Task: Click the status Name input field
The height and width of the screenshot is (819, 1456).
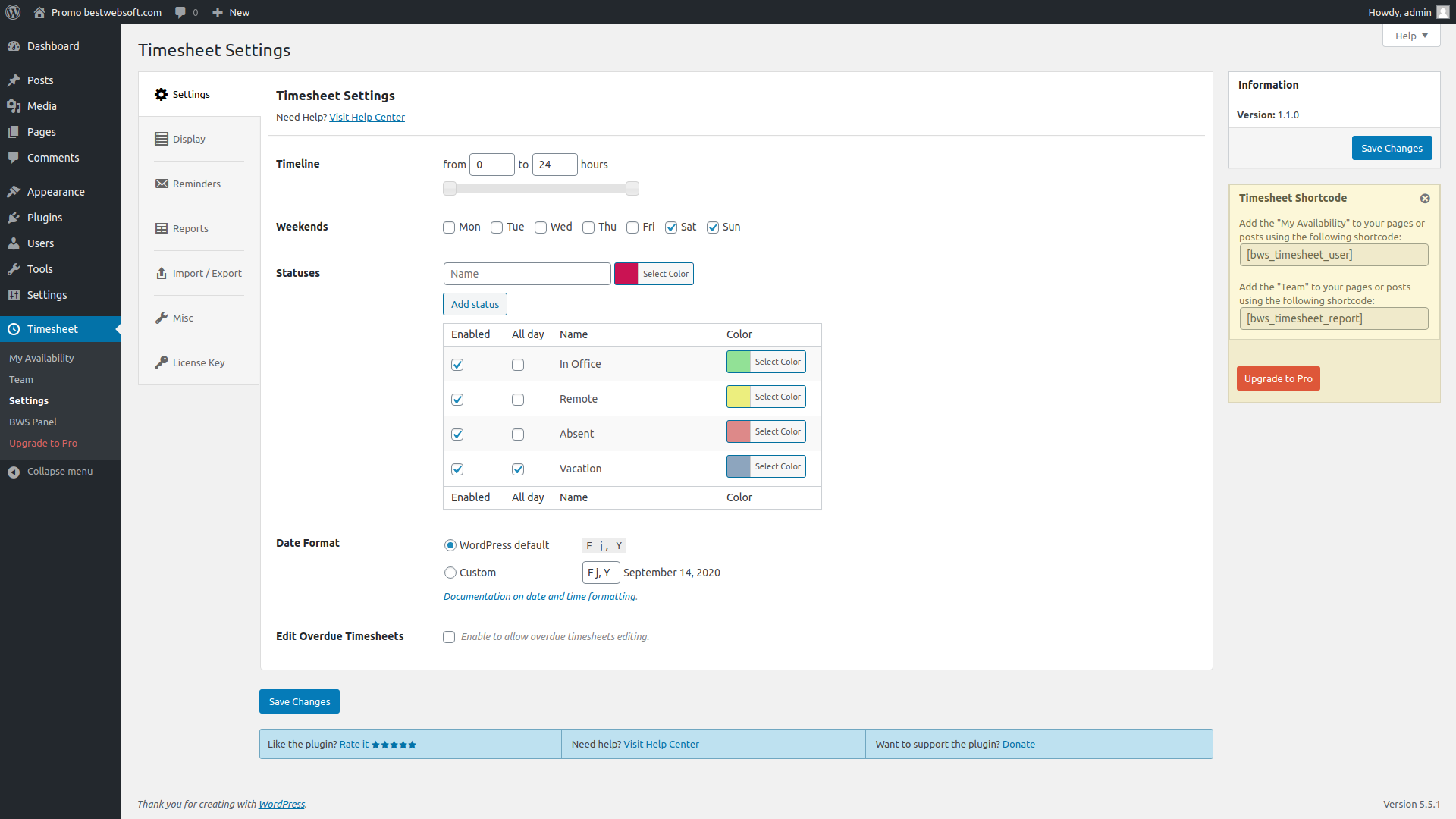Action: pyautogui.click(x=527, y=274)
